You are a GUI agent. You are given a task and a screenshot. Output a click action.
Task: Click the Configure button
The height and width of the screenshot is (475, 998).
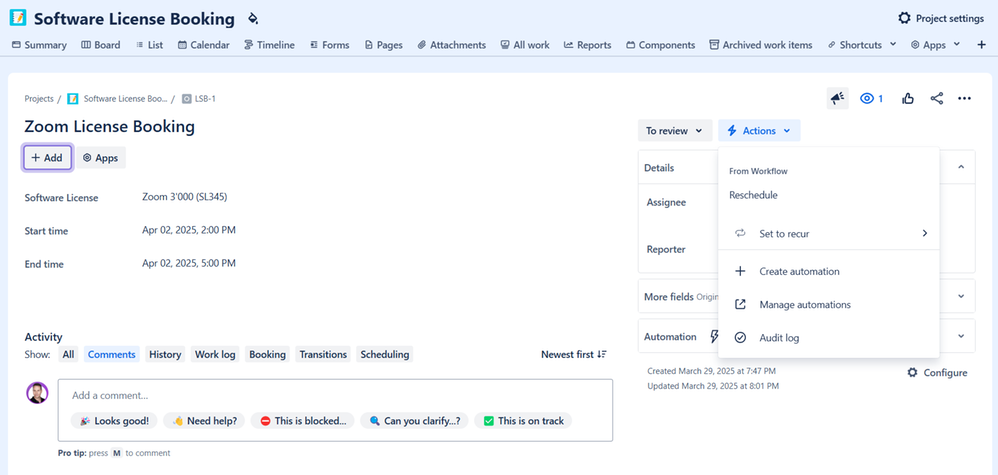coord(938,372)
